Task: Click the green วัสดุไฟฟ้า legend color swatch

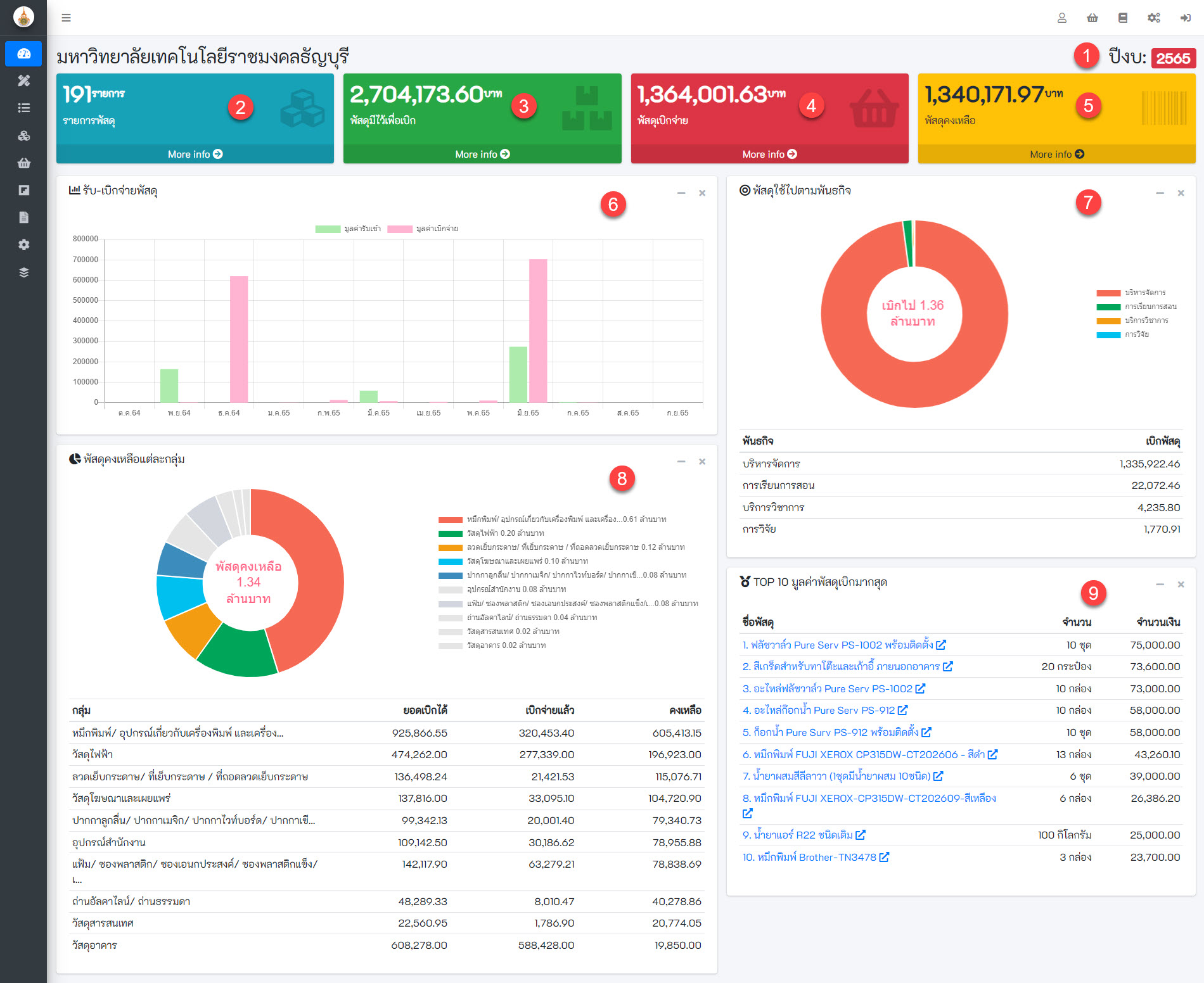Action: click(450, 533)
